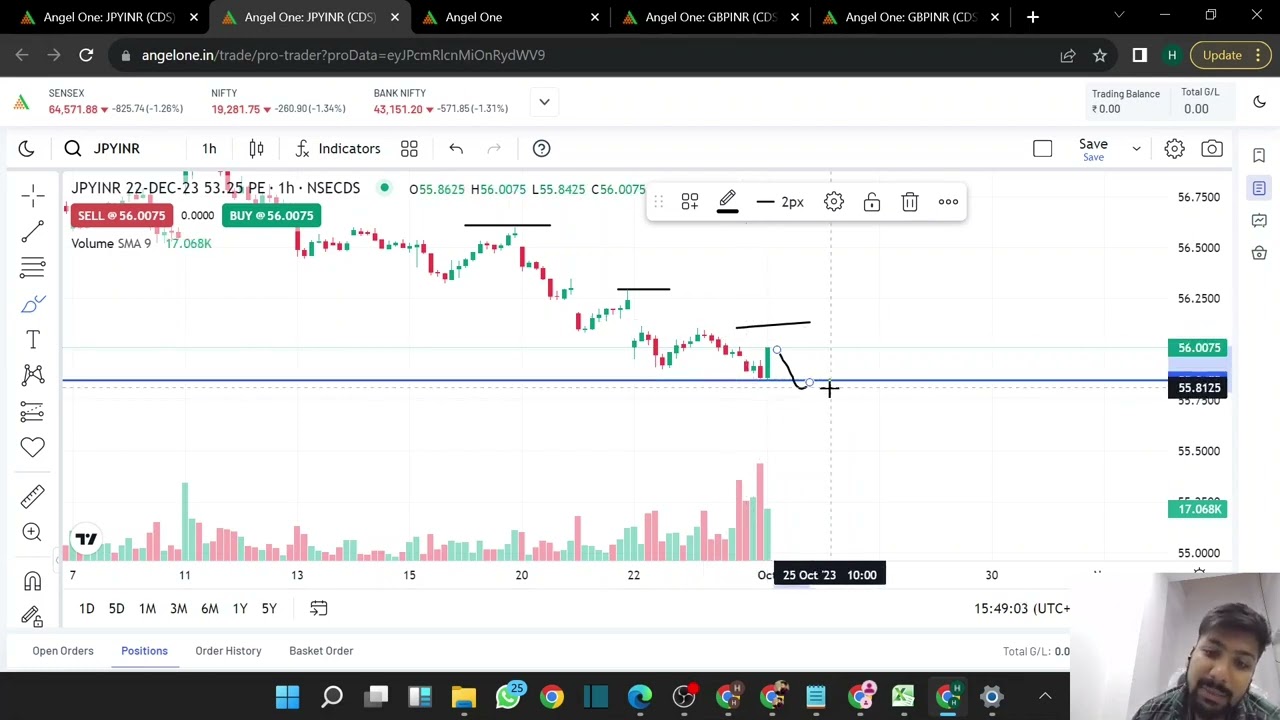Open chart settings gear in top toolbar

click(x=1174, y=148)
